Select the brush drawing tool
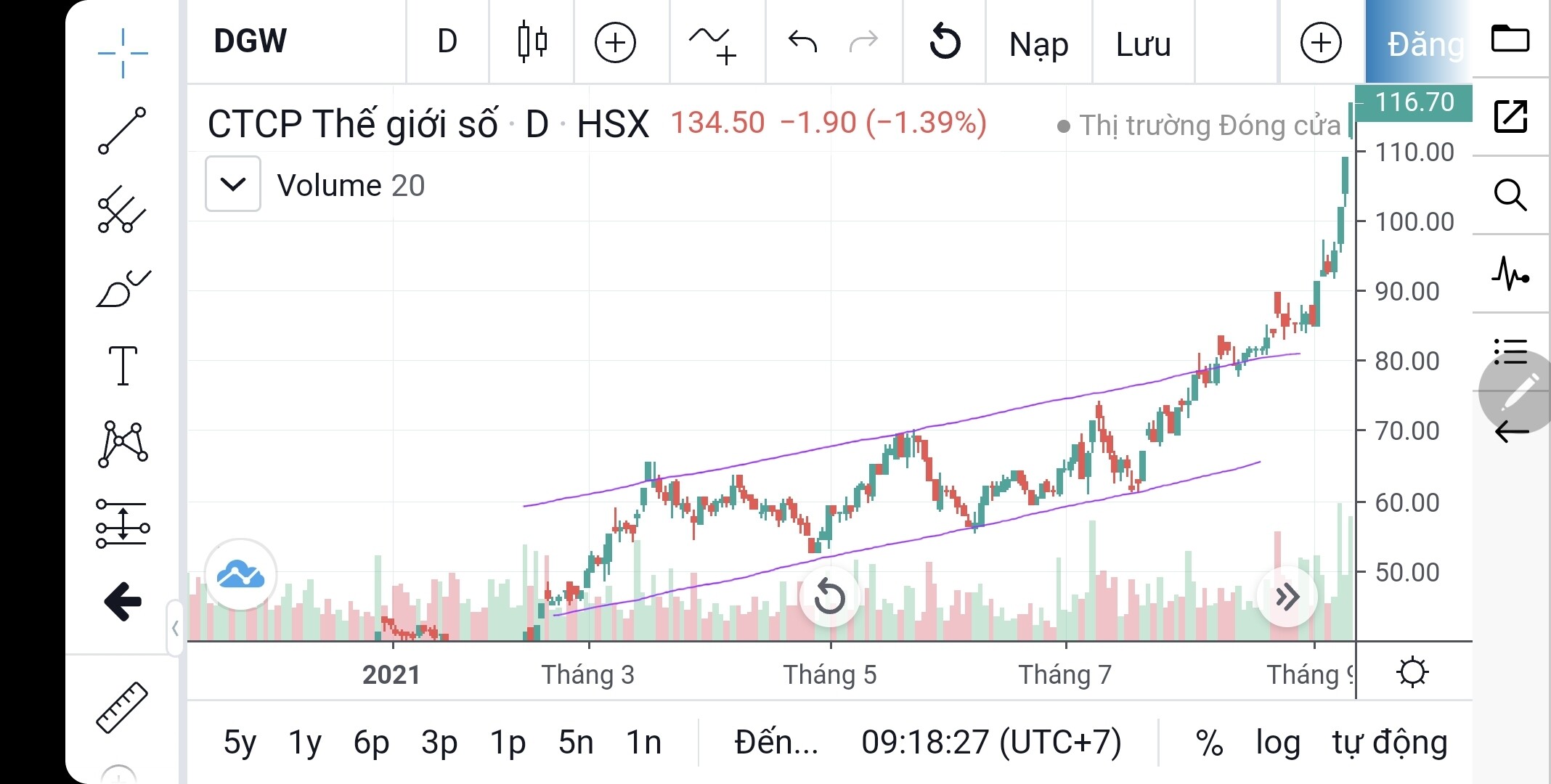Screen dimensions: 1551x784 click(123, 289)
